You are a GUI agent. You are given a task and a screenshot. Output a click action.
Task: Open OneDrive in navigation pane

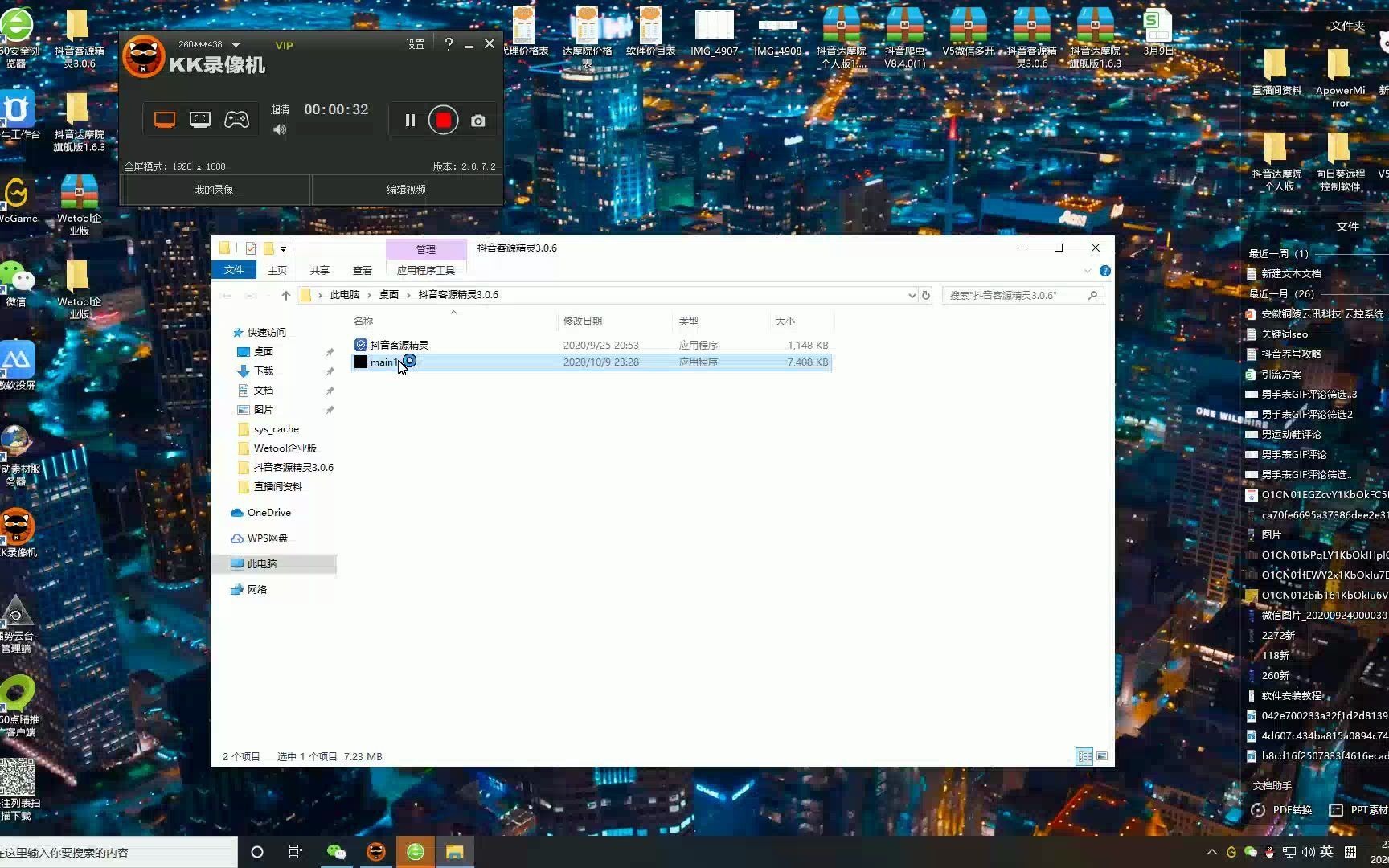[268, 512]
